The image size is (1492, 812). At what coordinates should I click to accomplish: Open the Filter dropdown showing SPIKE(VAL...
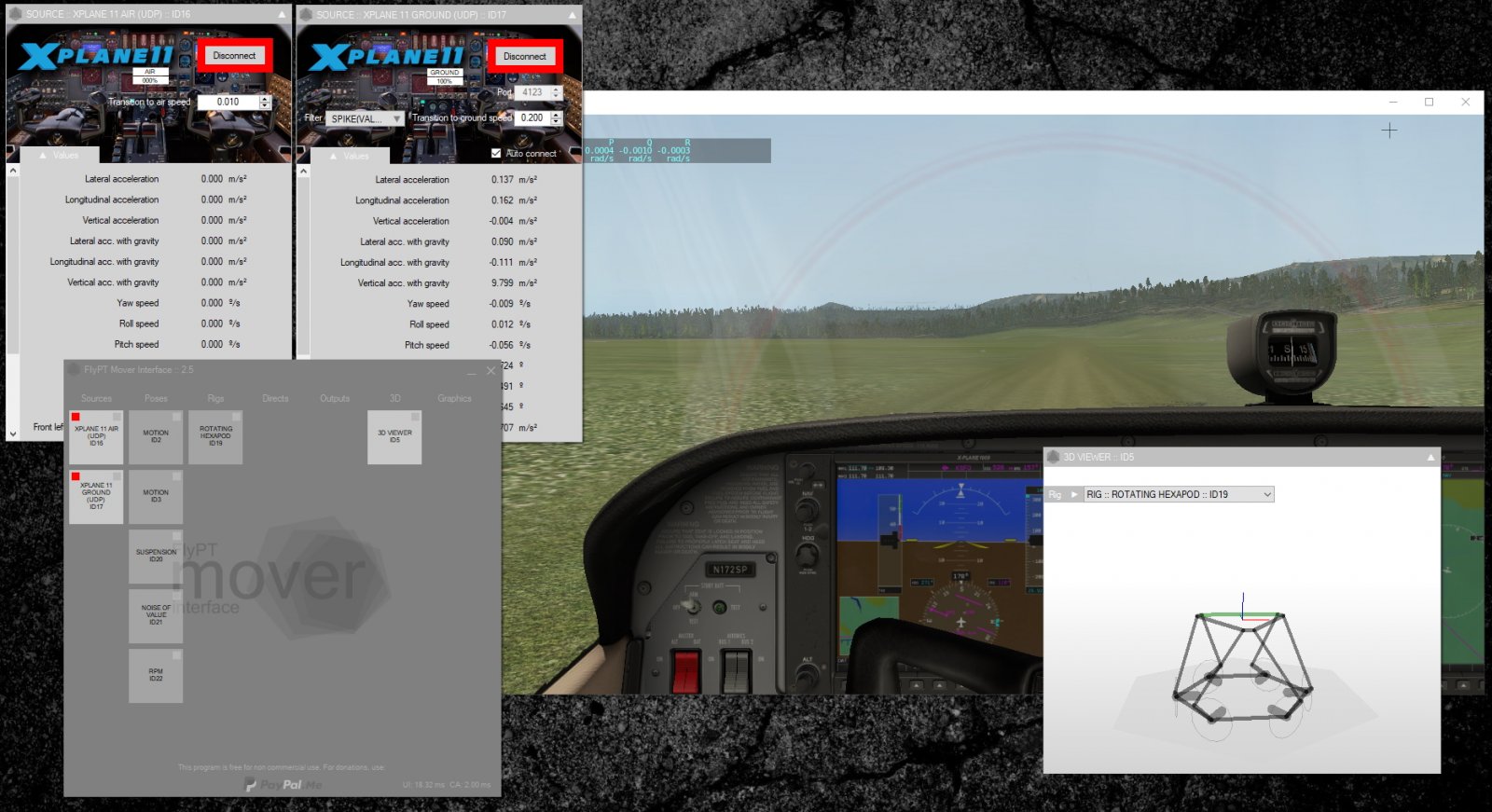click(365, 118)
